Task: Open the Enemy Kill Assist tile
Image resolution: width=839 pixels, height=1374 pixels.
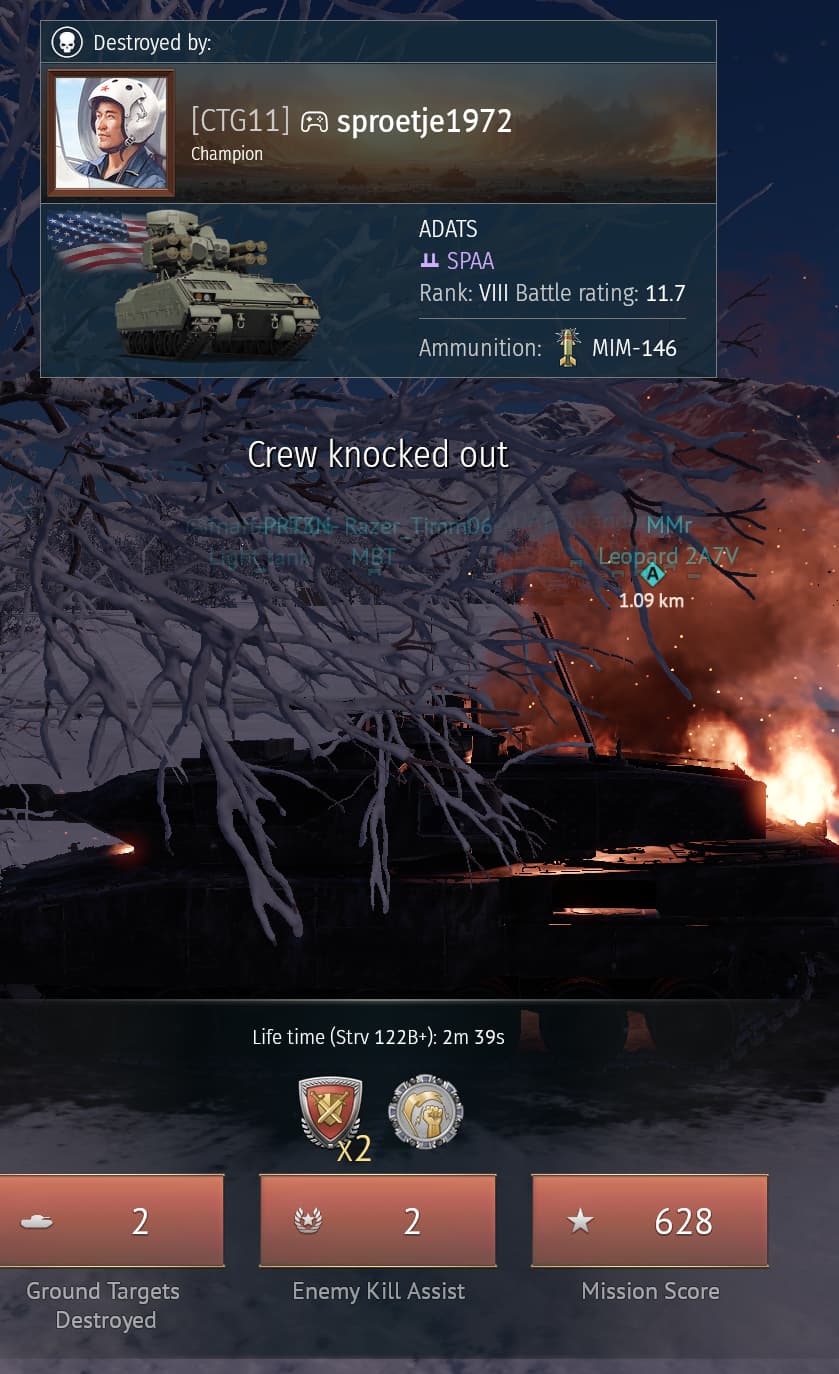Action: click(x=378, y=1221)
